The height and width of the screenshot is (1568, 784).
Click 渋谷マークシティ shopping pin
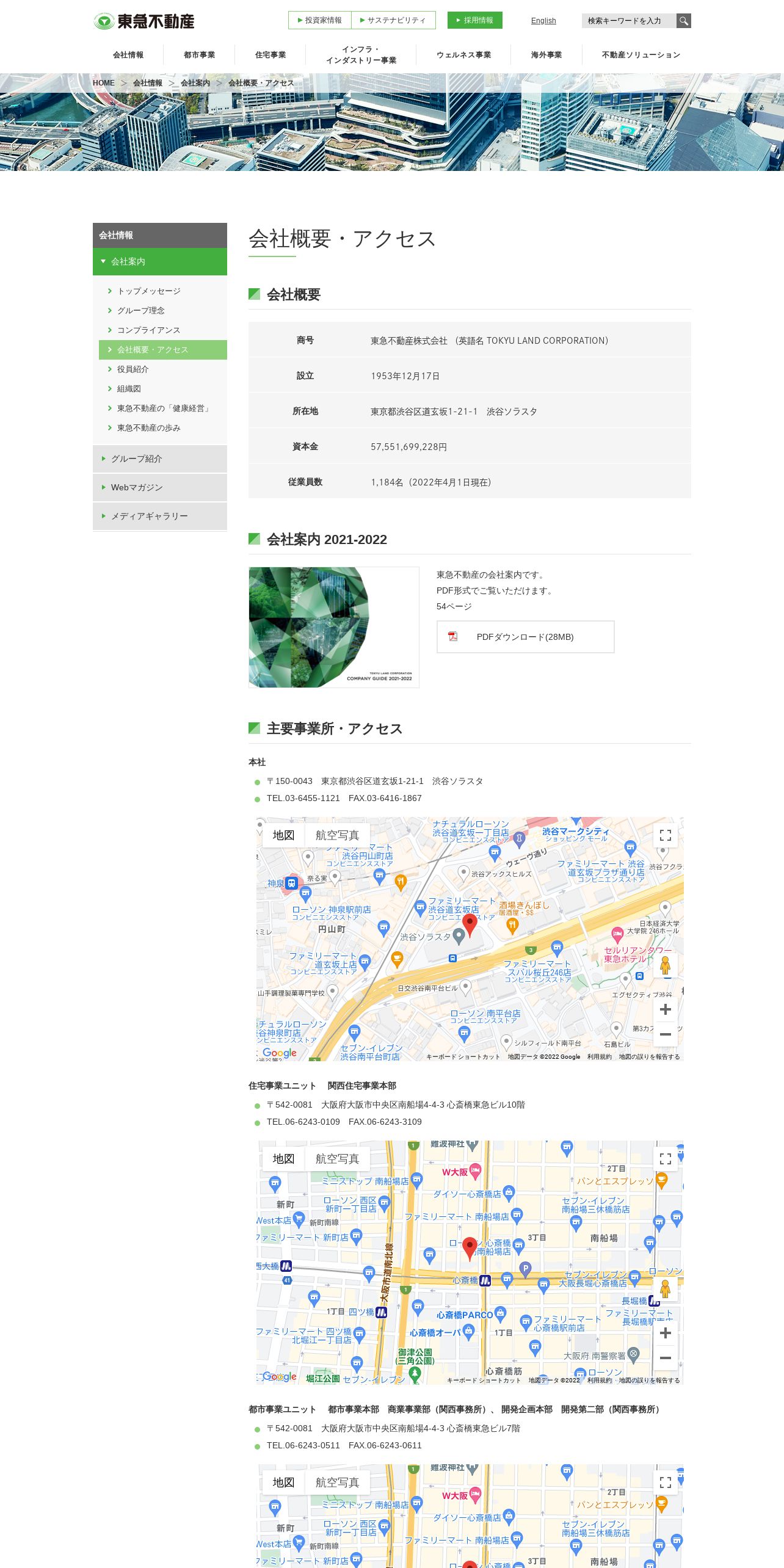tap(575, 821)
